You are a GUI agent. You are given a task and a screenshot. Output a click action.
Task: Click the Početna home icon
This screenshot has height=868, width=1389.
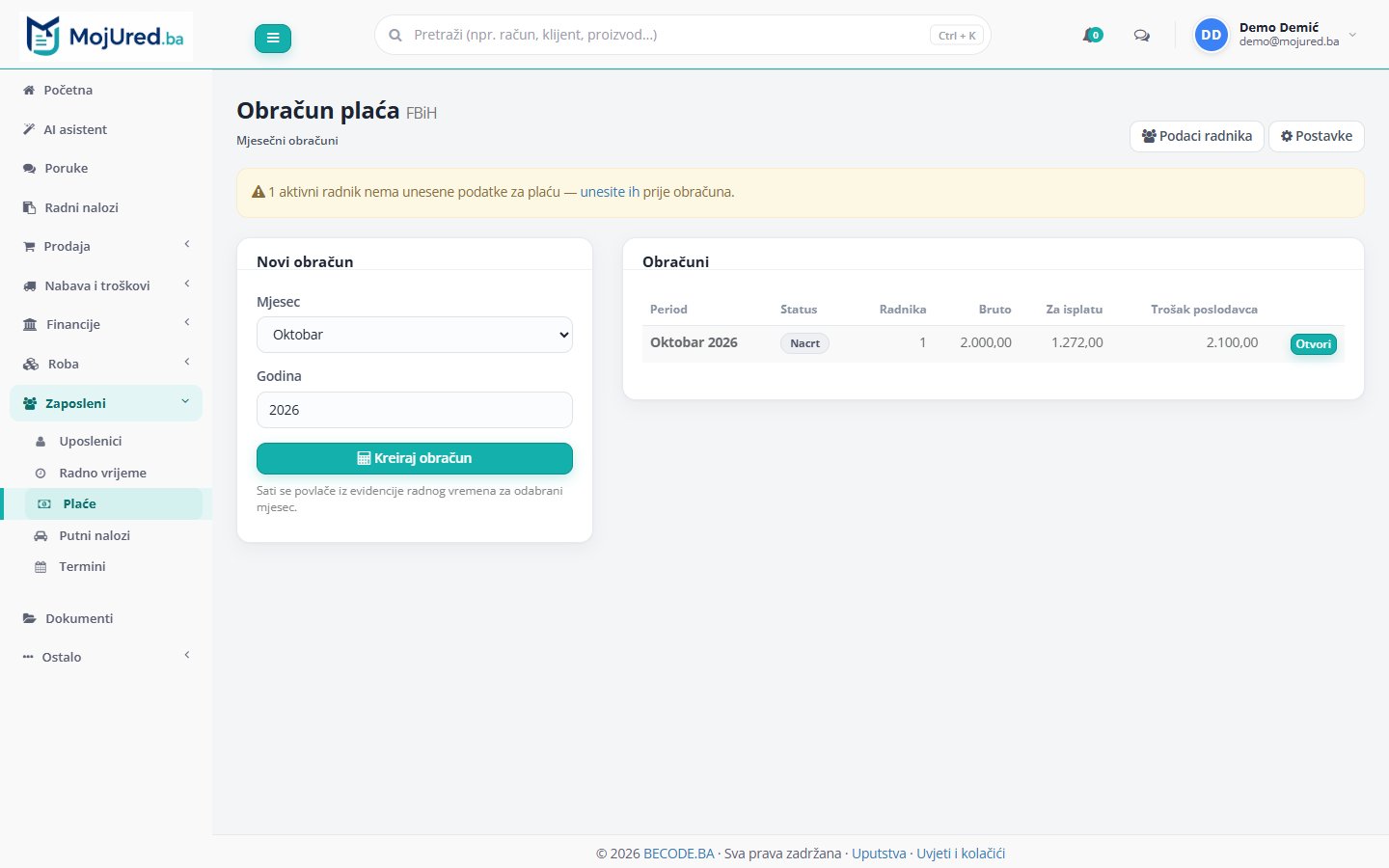29,90
